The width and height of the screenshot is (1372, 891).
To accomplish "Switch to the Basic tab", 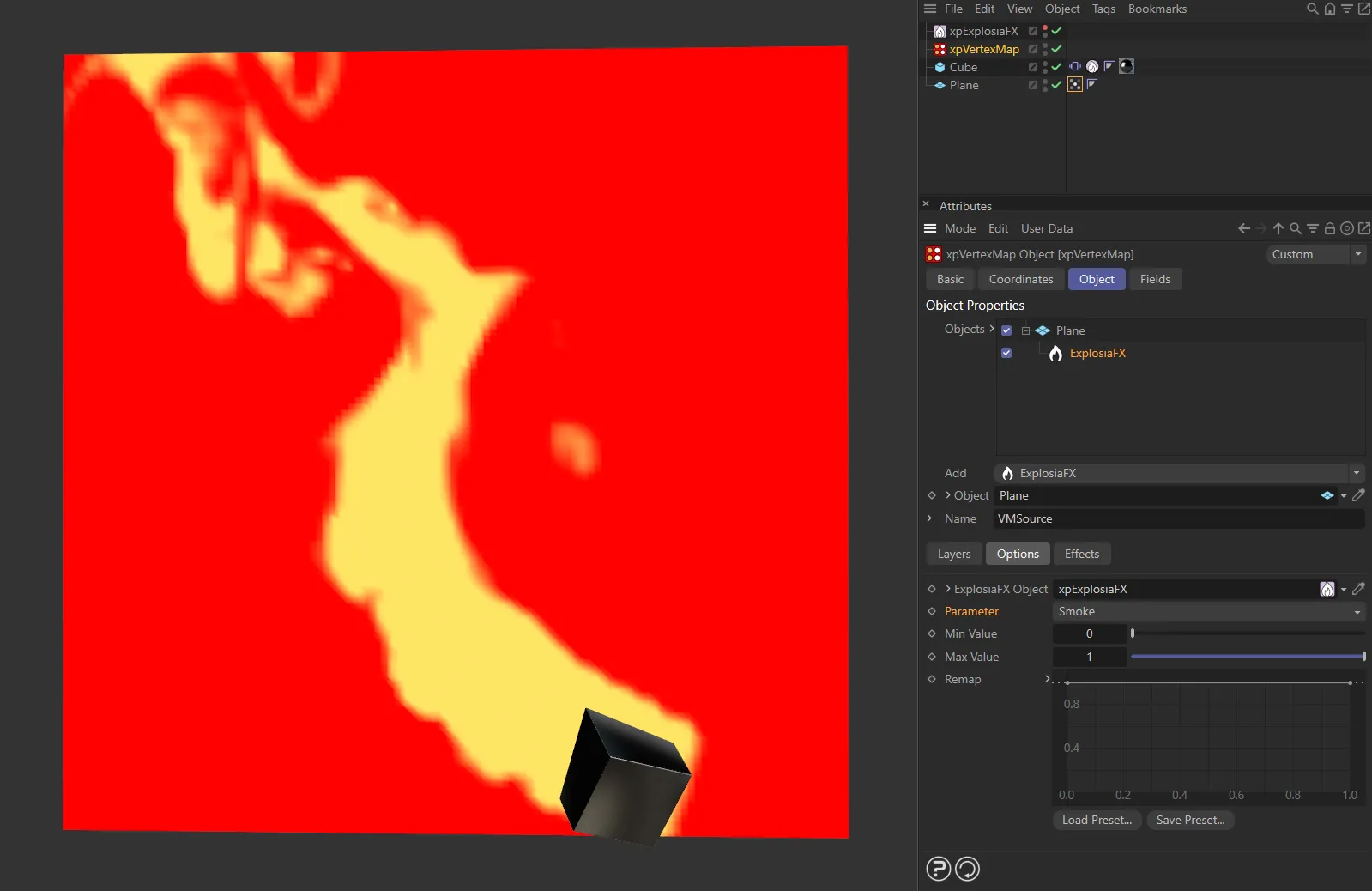I will [x=950, y=279].
